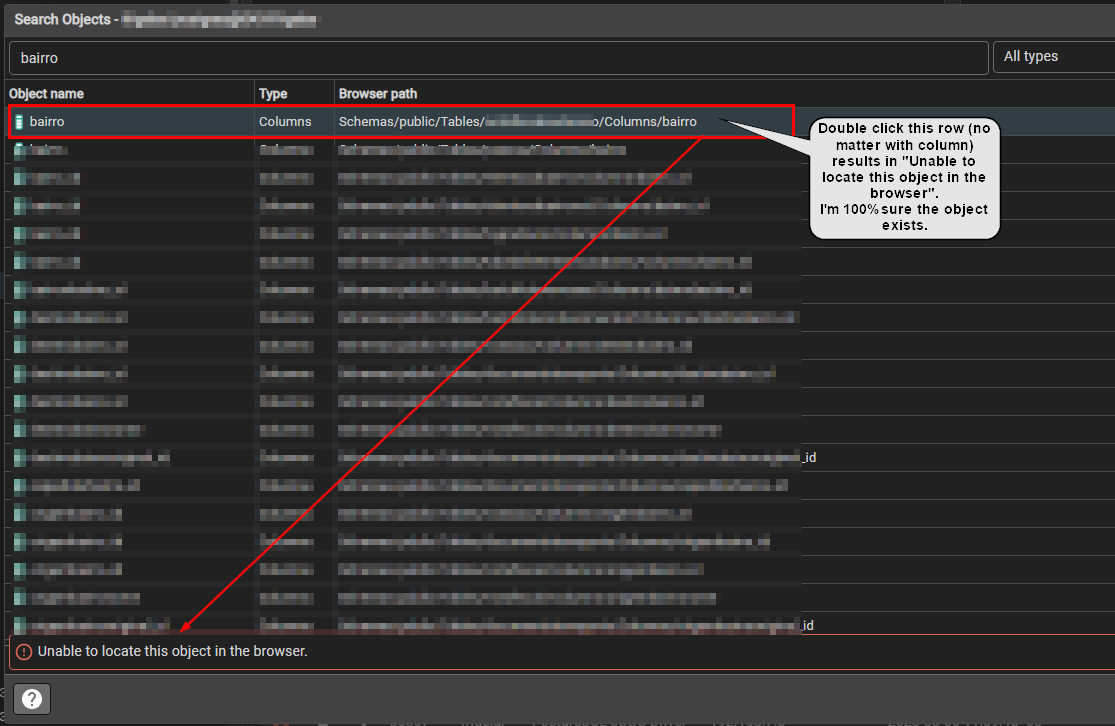Click the divider between Type and Browser path
Image resolution: width=1115 pixels, height=726 pixels.
point(334,94)
